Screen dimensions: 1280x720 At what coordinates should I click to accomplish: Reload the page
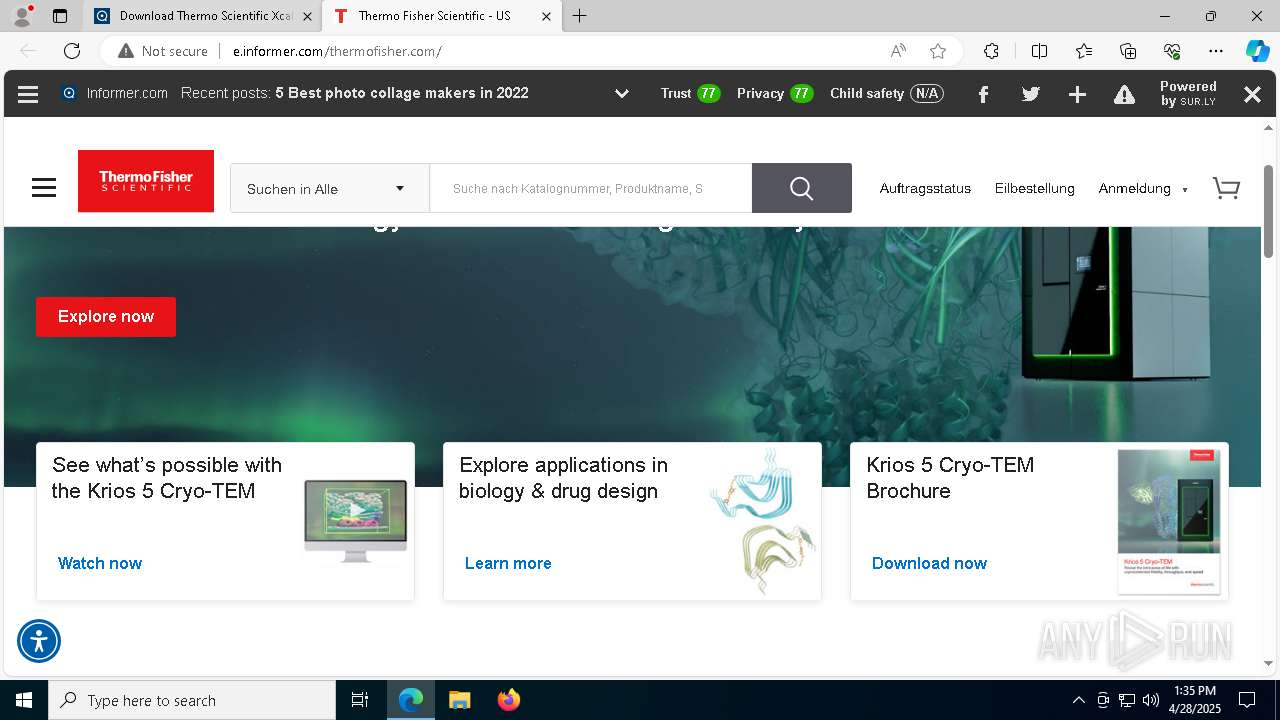(72, 51)
